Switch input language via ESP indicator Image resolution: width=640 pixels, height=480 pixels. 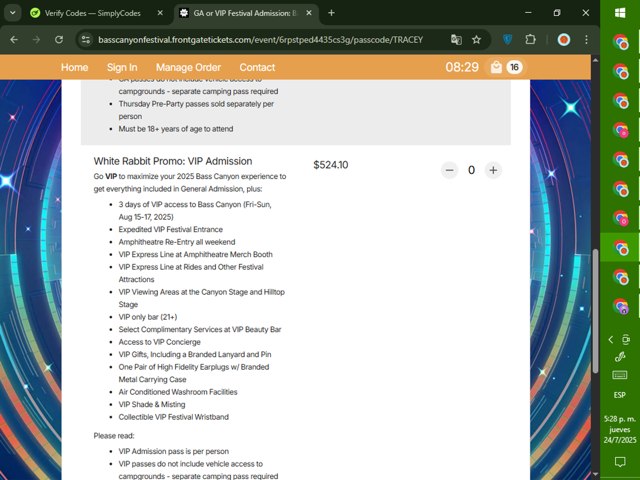pyautogui.click(x=620, y=395)
